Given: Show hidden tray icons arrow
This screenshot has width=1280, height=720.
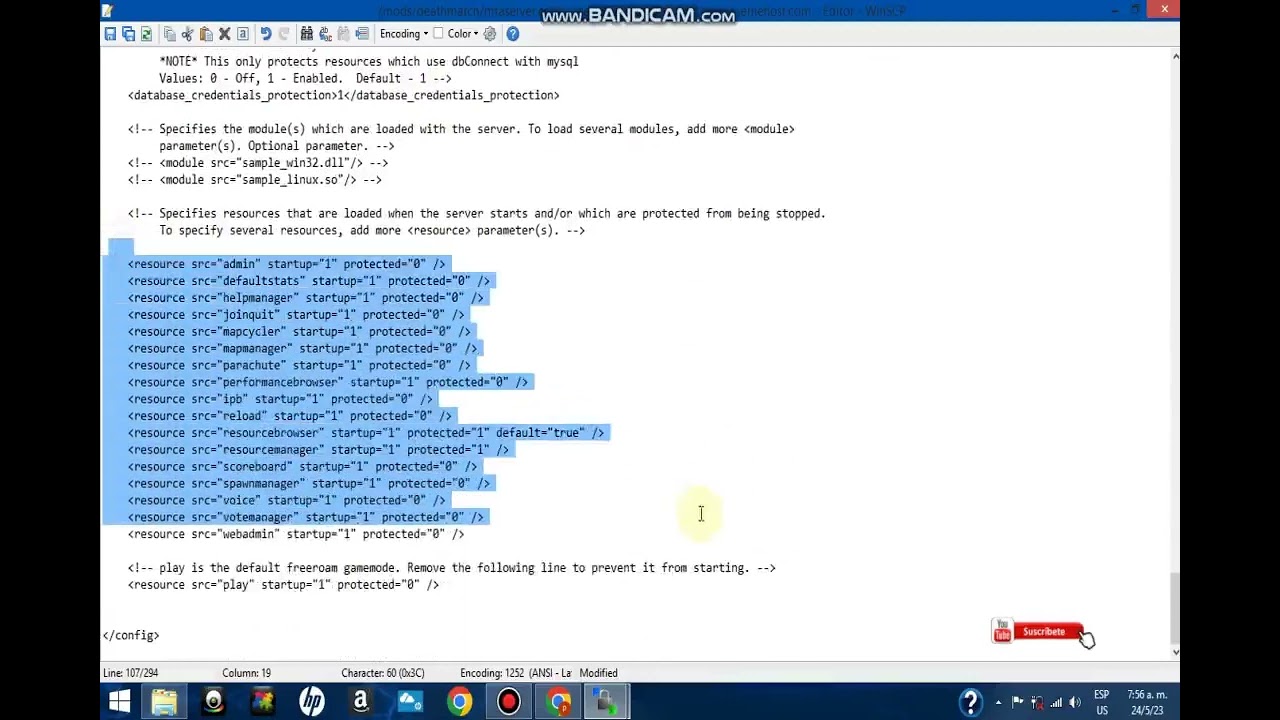Looking at the screenshot, I should click(998, 702).
